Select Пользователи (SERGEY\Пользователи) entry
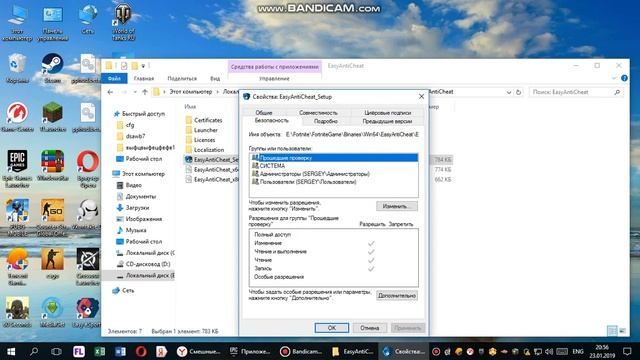Viewport: 640px width, 360px height. click(334, 182)
